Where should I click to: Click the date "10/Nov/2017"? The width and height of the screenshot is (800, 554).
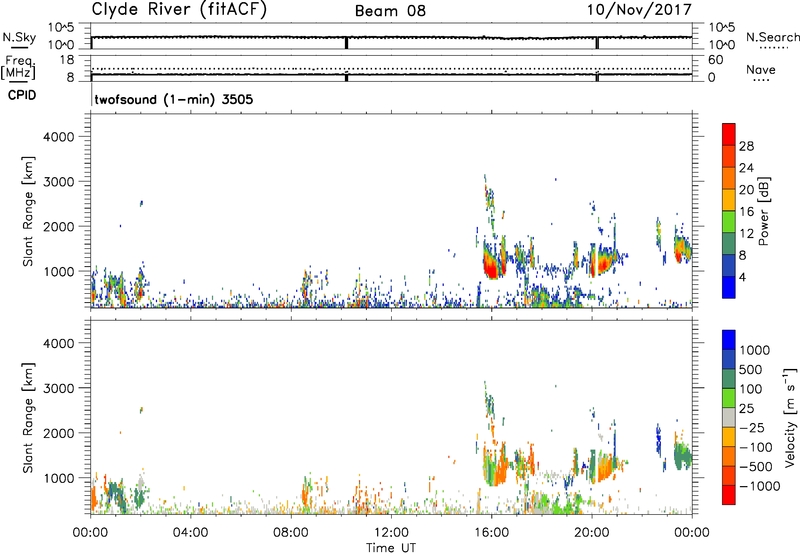pos(639,10)
